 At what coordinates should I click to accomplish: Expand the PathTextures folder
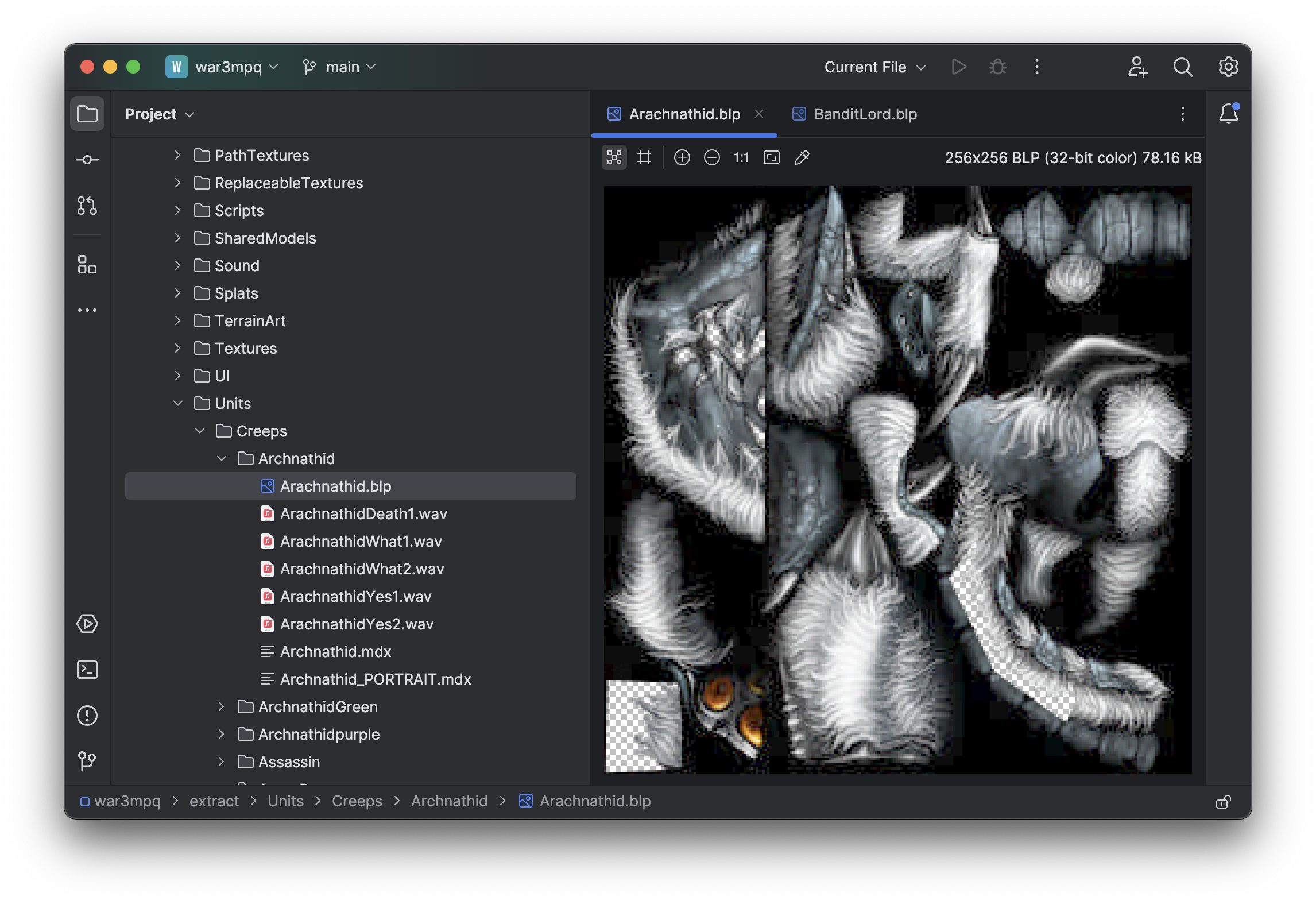[x=177, y=155]
